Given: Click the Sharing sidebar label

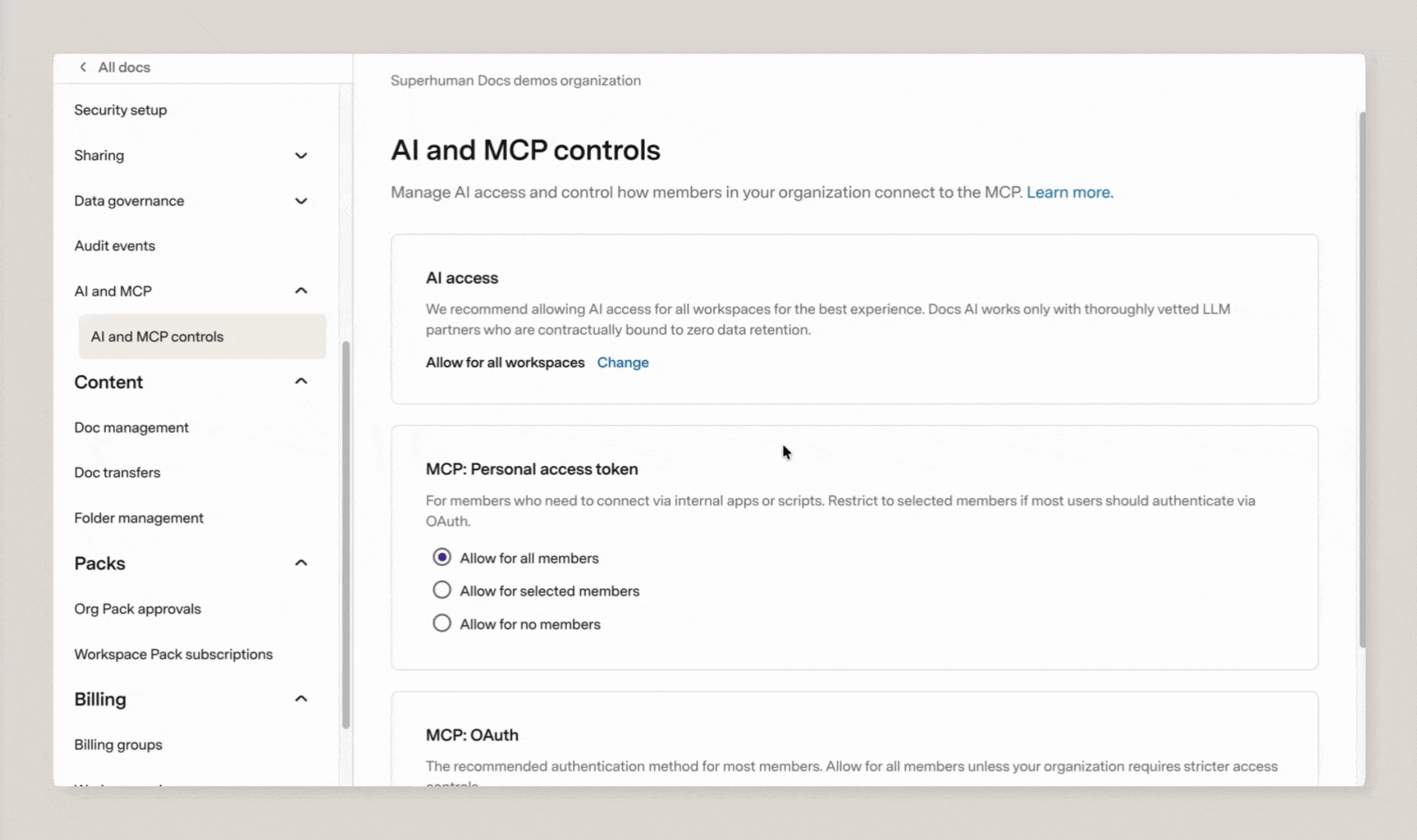Looking at the screenshot, I should tap(99, 156).
